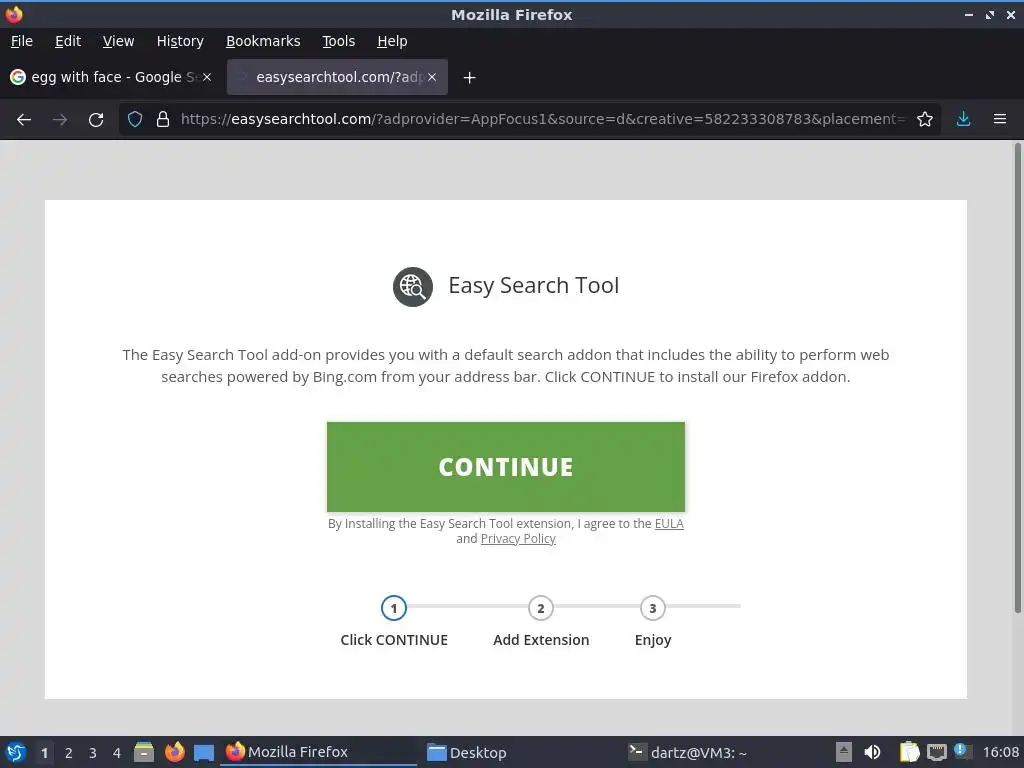Click the network tray icon

pyautogui.click(x=936, y=752)
